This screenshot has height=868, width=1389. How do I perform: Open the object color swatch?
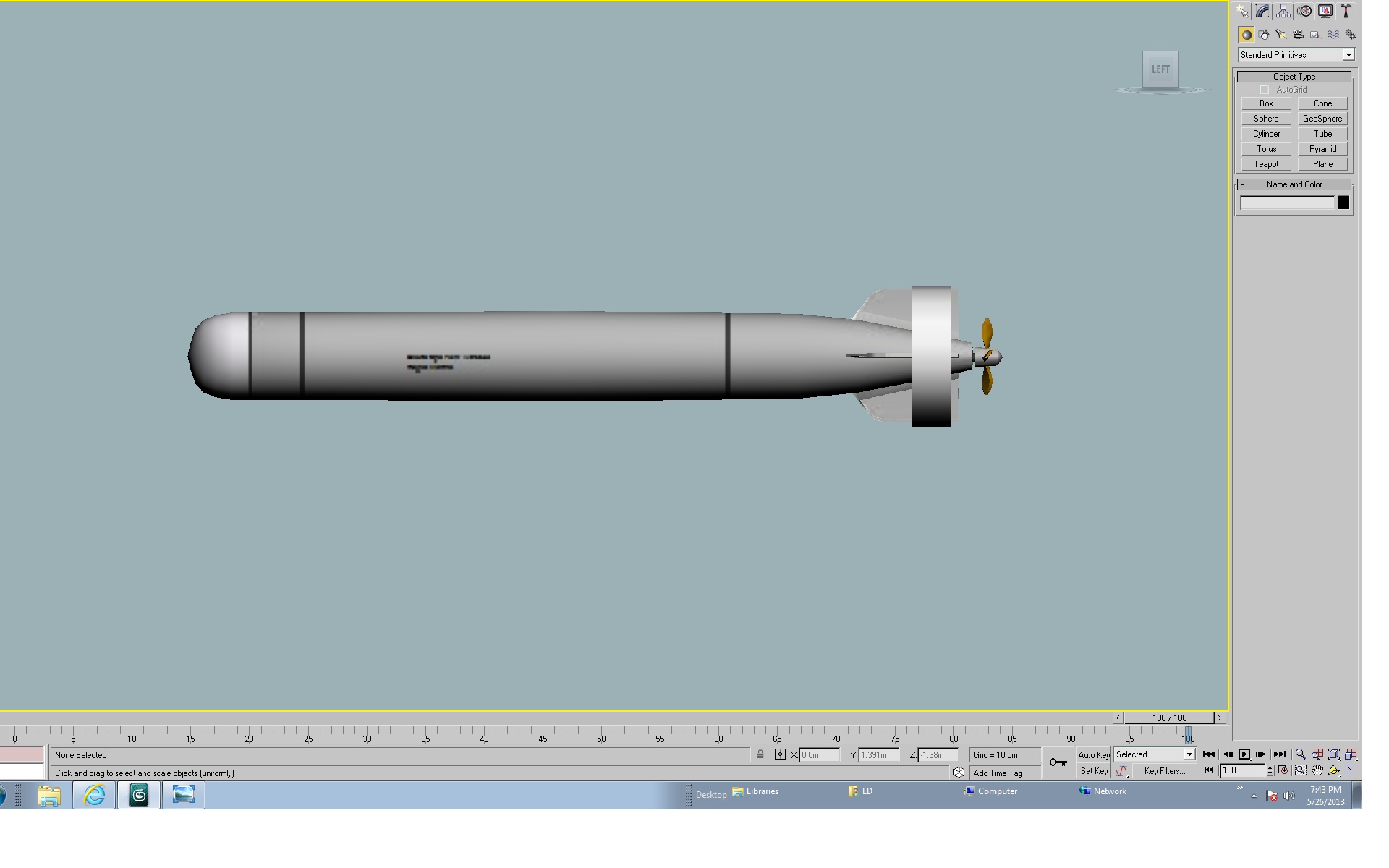pyautogui.click(x=1343, y=203)
